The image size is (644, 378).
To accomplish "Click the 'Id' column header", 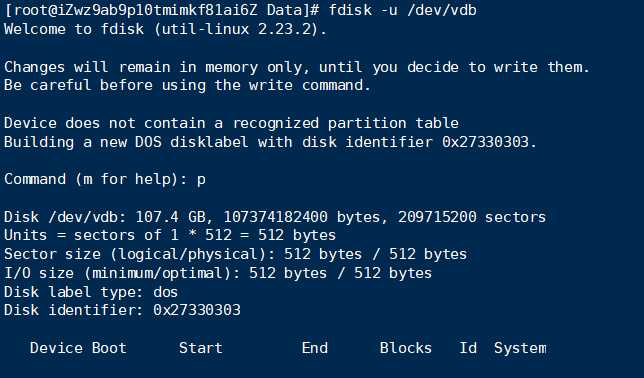I will (468, 348).
